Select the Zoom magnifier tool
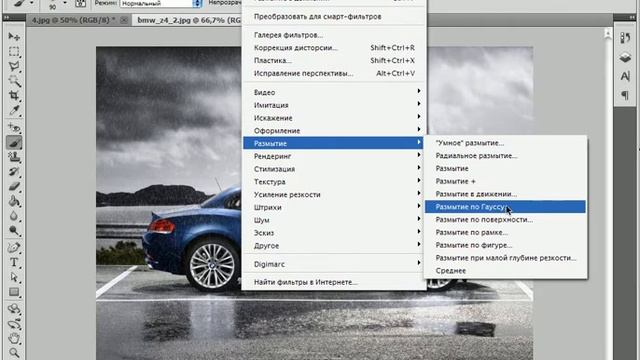This screenshot has height=360, width=640. click(14, 353)
